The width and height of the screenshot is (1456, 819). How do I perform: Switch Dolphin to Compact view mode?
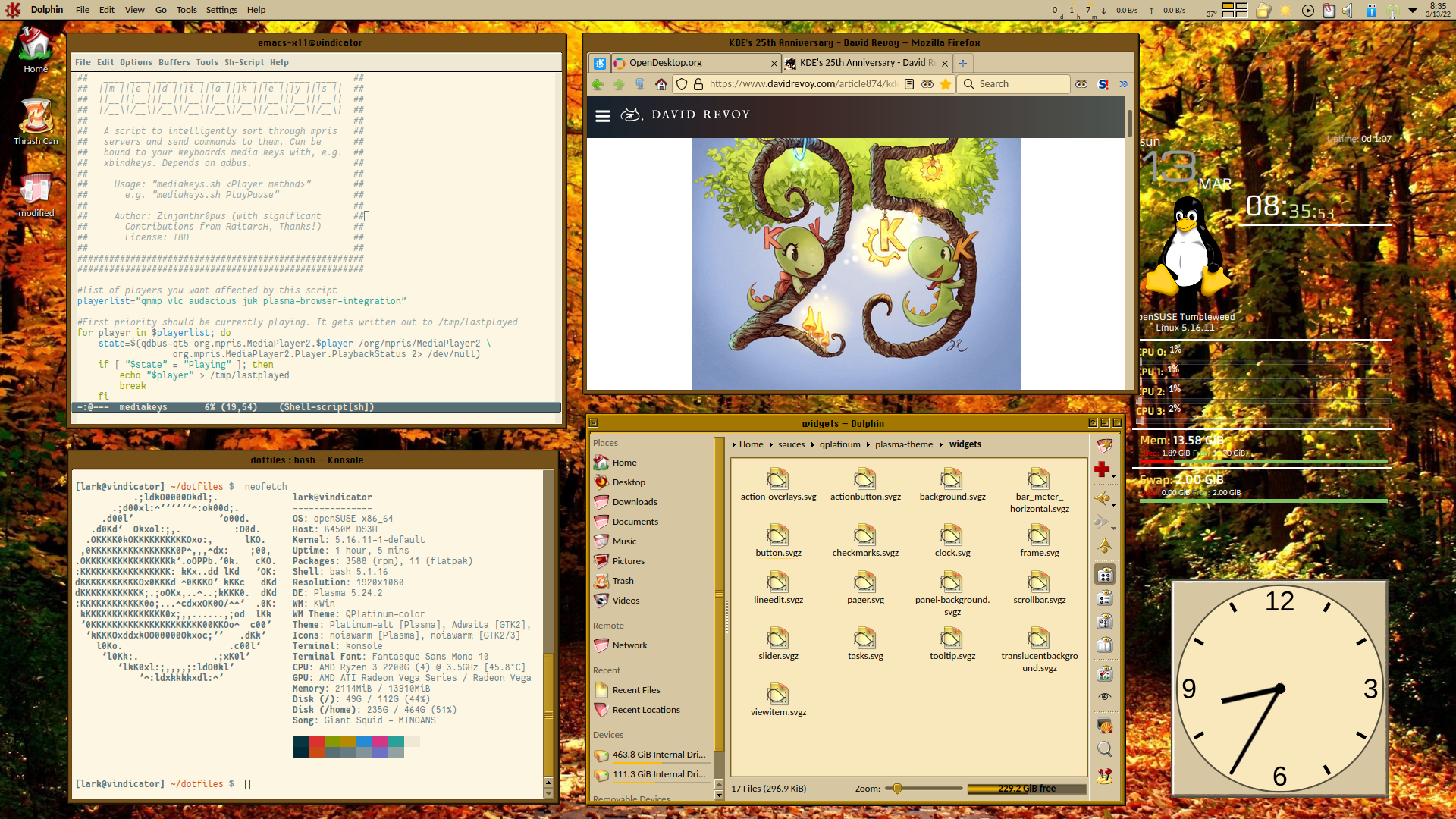pos(1105,598)
